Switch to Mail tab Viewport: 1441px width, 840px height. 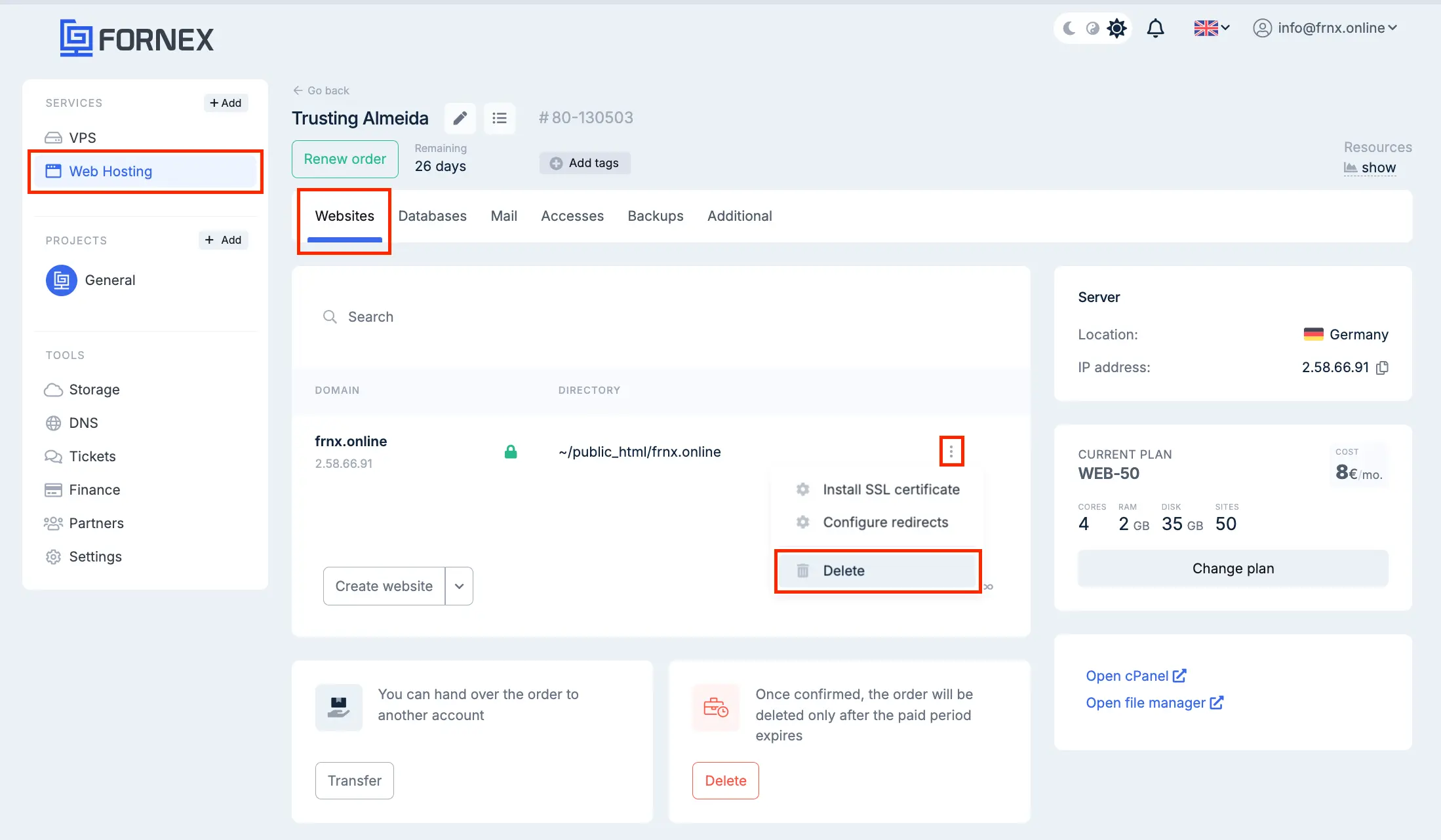504,216
